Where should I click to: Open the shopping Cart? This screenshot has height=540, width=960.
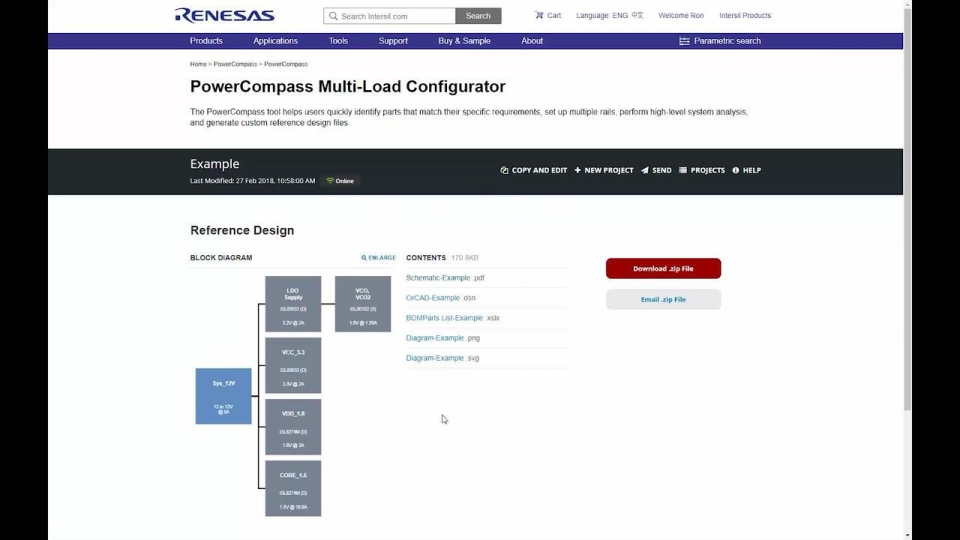point(548,16)
